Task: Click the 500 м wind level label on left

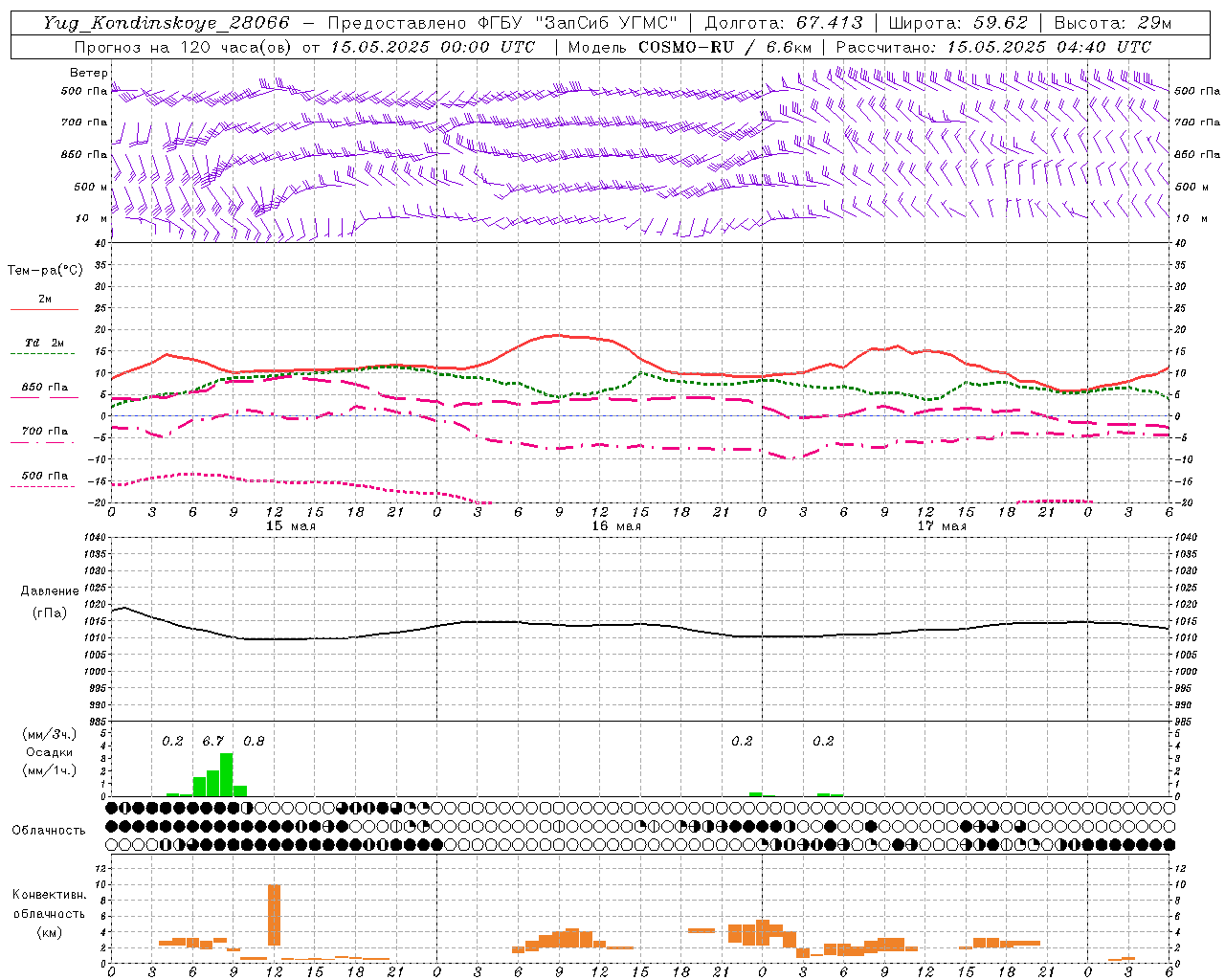Action: pos(91,187)
